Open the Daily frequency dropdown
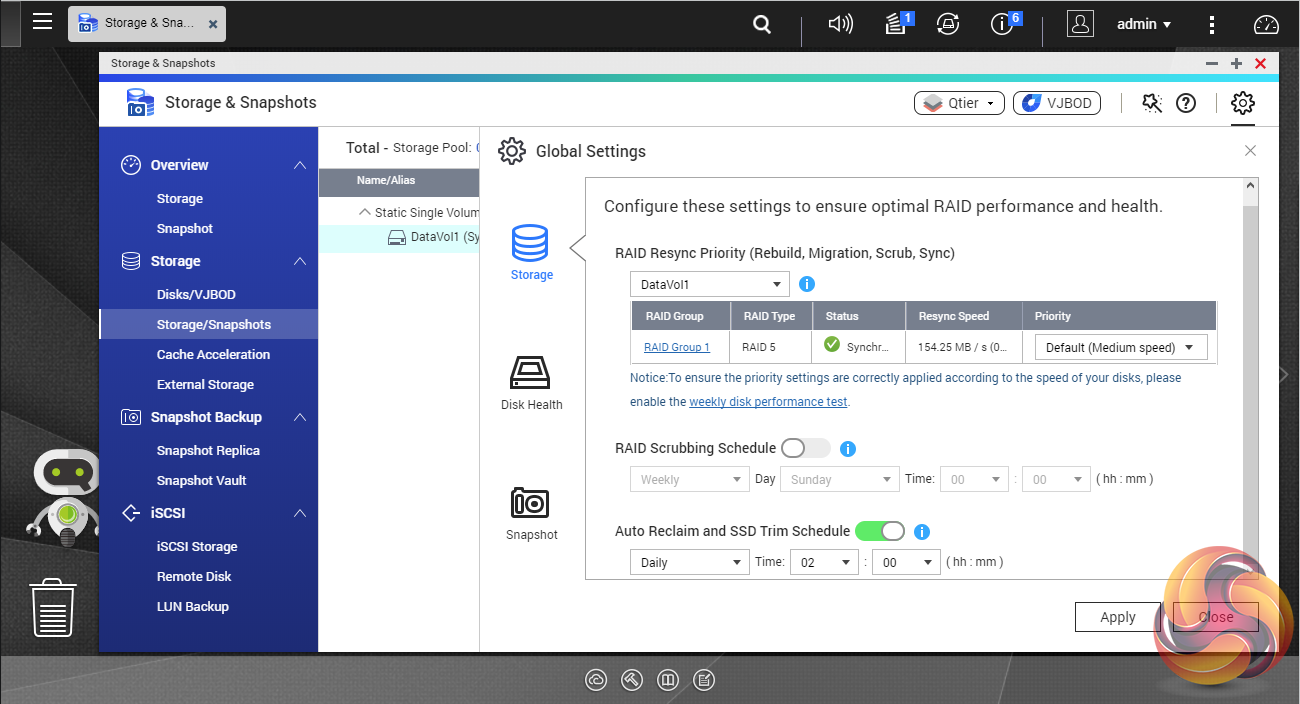This screenshot has height=704, width=1300. tap(689, 562)
